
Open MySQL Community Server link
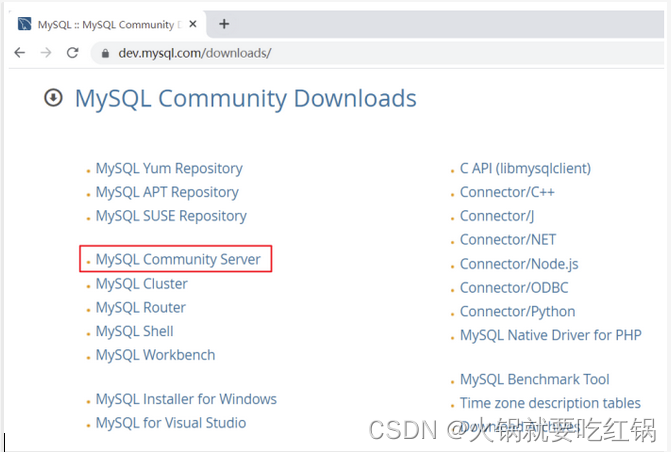(178, 259)
